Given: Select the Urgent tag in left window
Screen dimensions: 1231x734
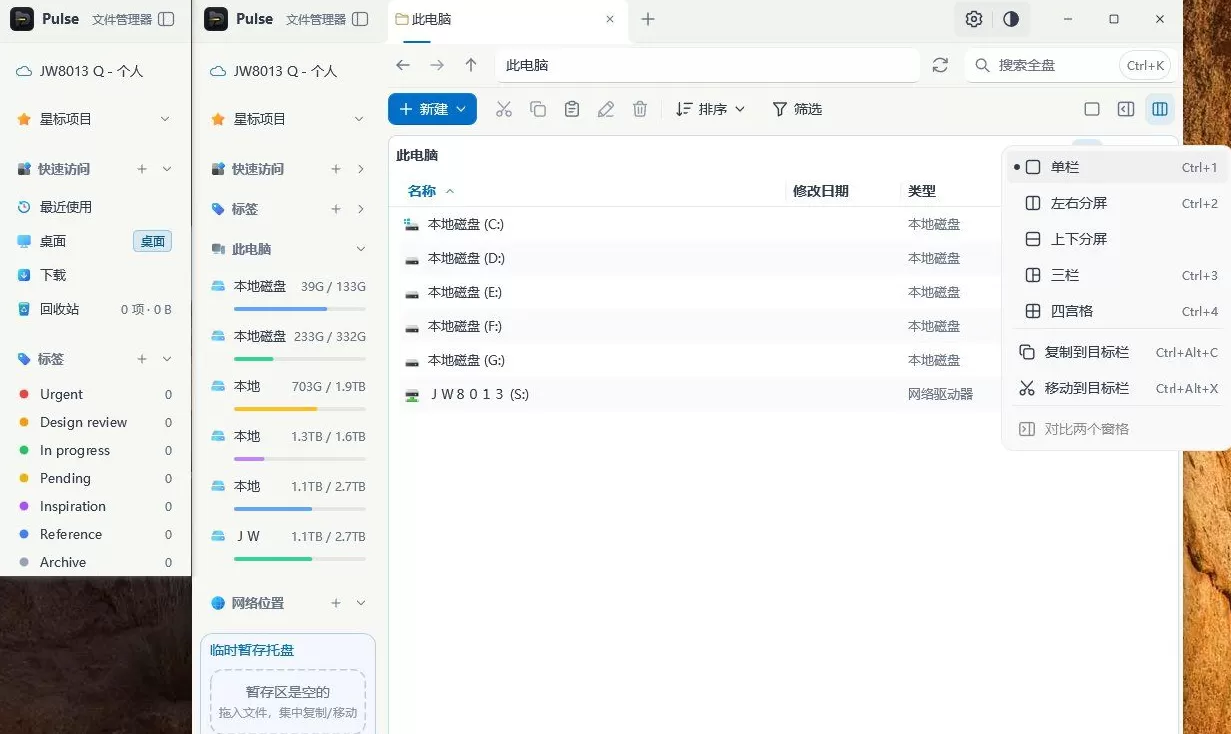Looking at the screenshot, I should pos(94,394).
